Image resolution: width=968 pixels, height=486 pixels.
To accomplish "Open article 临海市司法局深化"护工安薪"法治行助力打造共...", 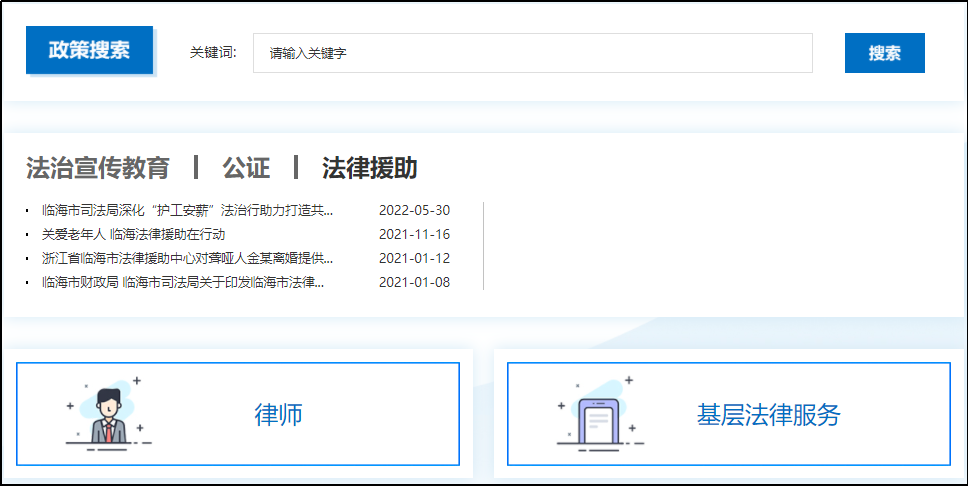I will [188, 211].
